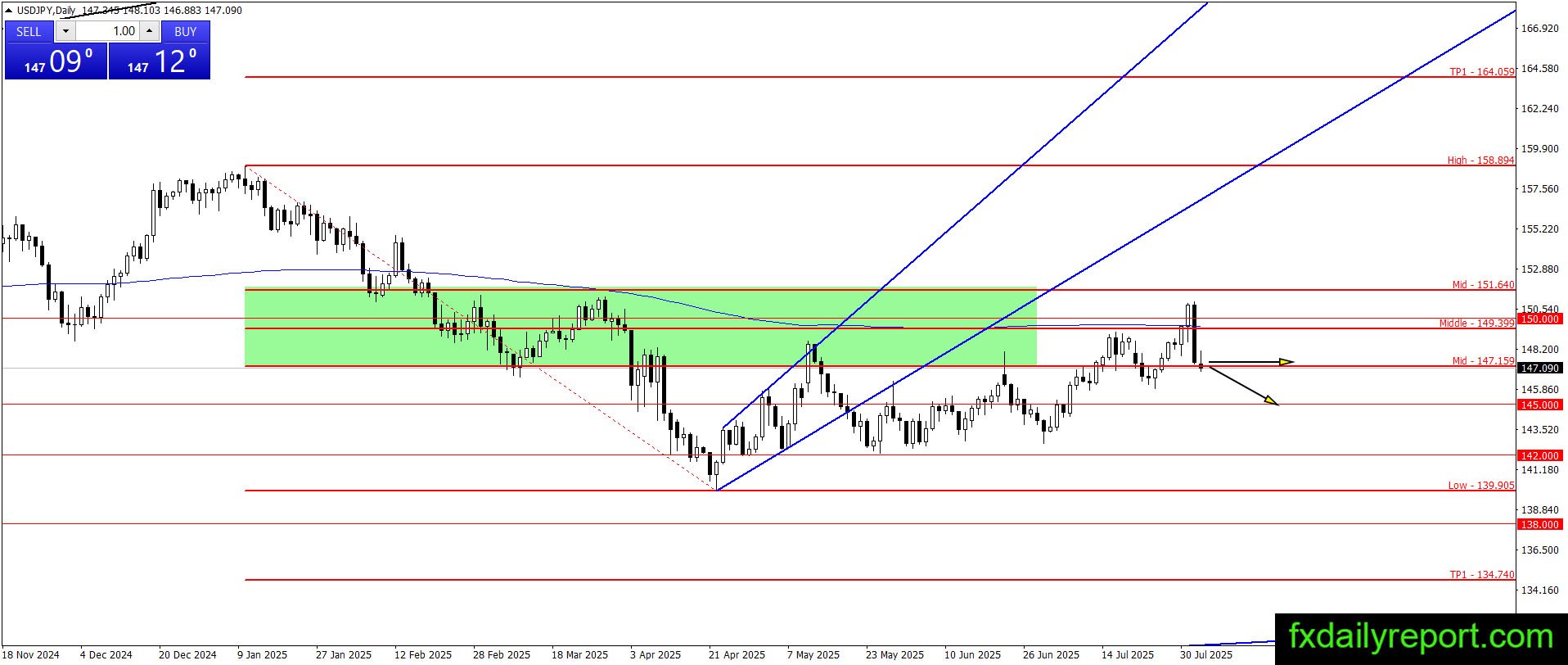Click the green shaded rectangle zone
This screenshot has height=665, width=1568.
640,327
